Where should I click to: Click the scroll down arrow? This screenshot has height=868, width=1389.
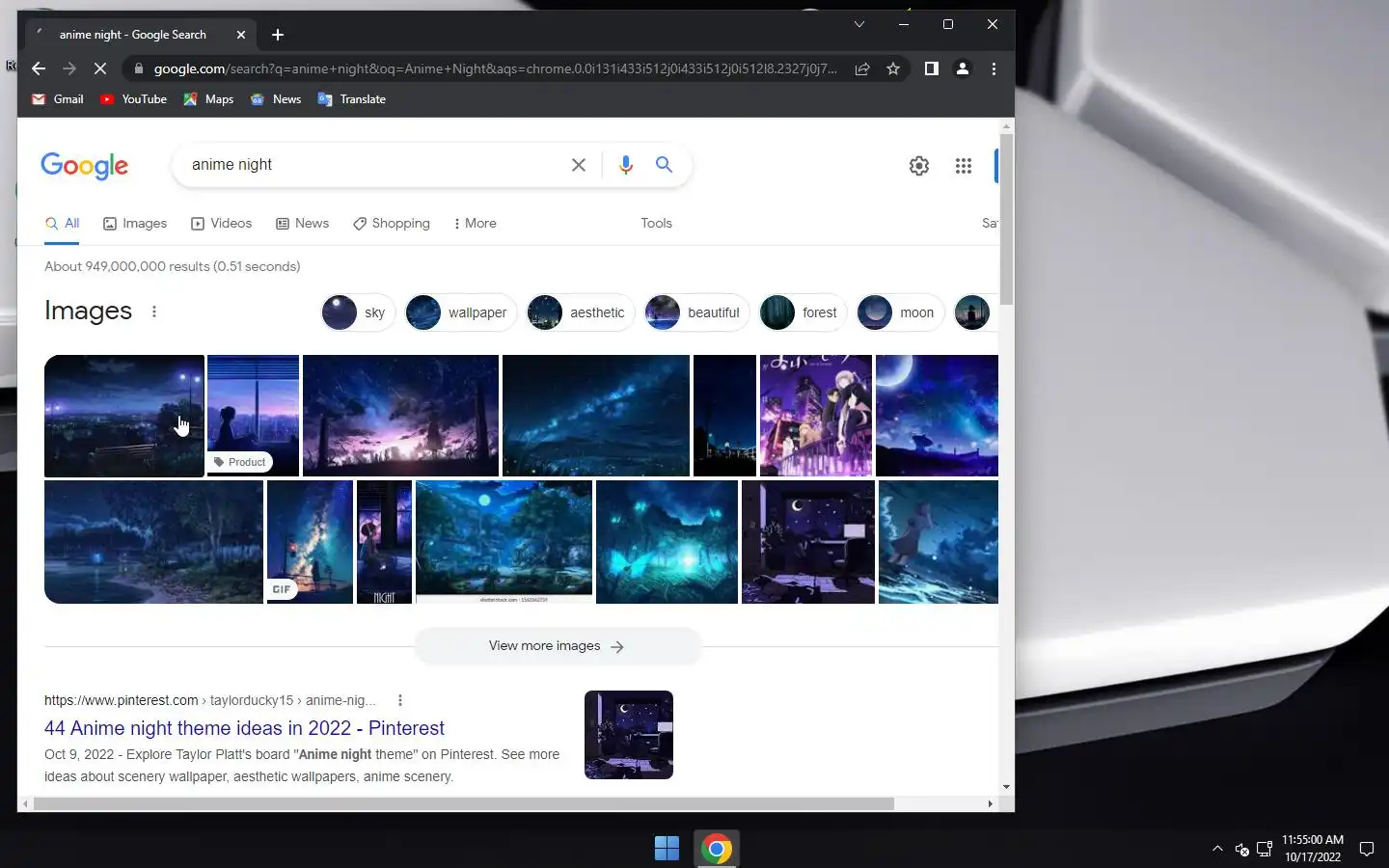[1006, 787]
